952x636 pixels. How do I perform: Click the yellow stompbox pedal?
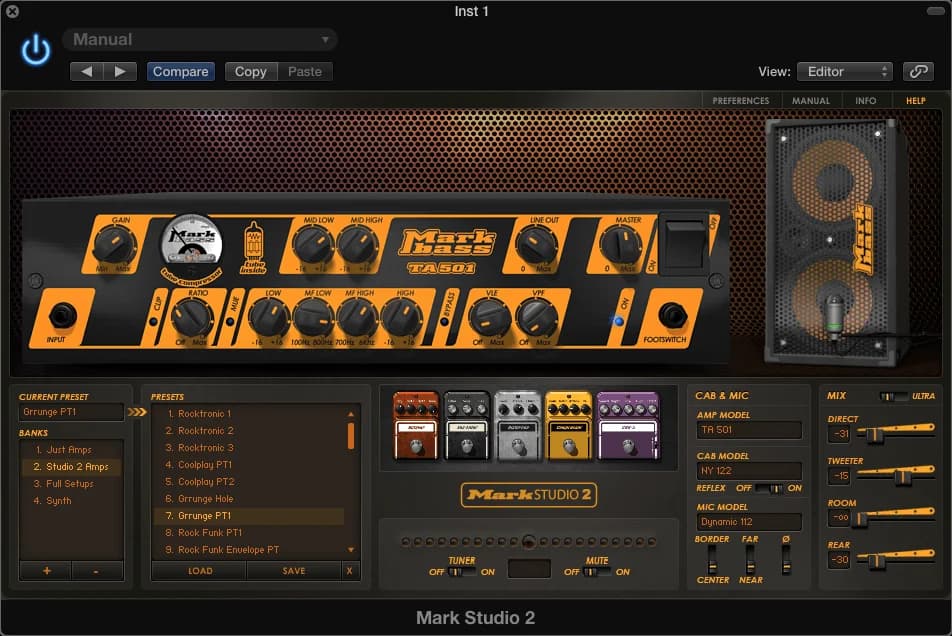pos(570,425)
